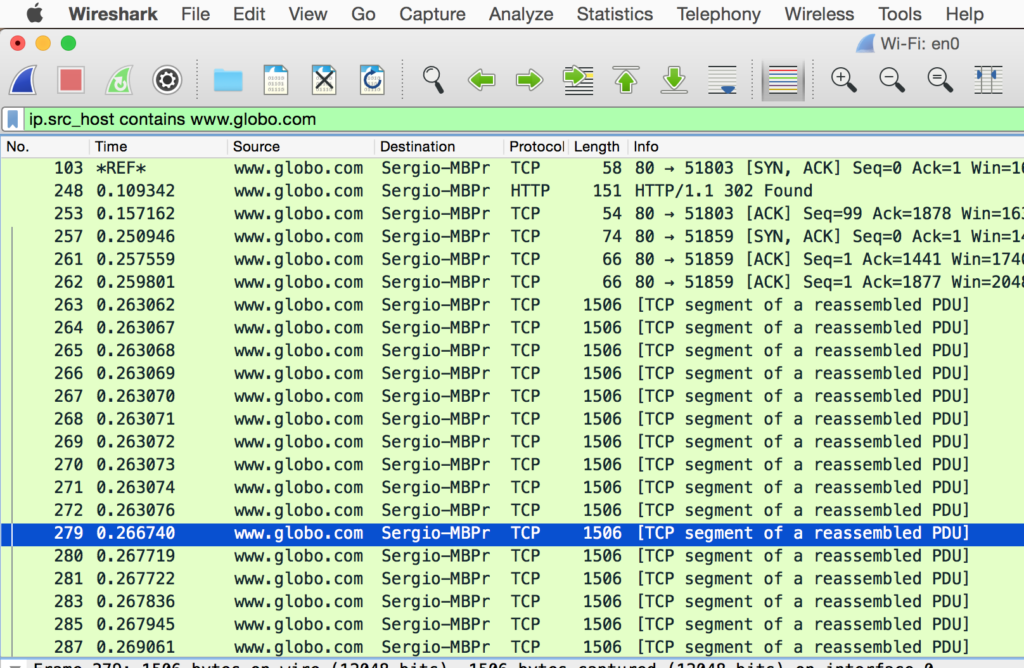Screen dimensions: 1024x668
Task: Open the Statistics menu
Action: (x=615, y=14)
